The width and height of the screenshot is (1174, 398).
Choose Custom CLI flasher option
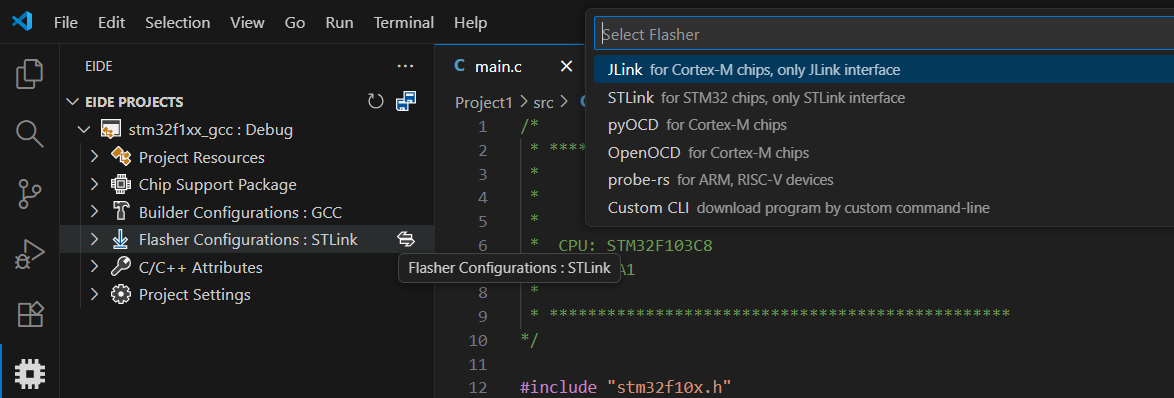883,208
